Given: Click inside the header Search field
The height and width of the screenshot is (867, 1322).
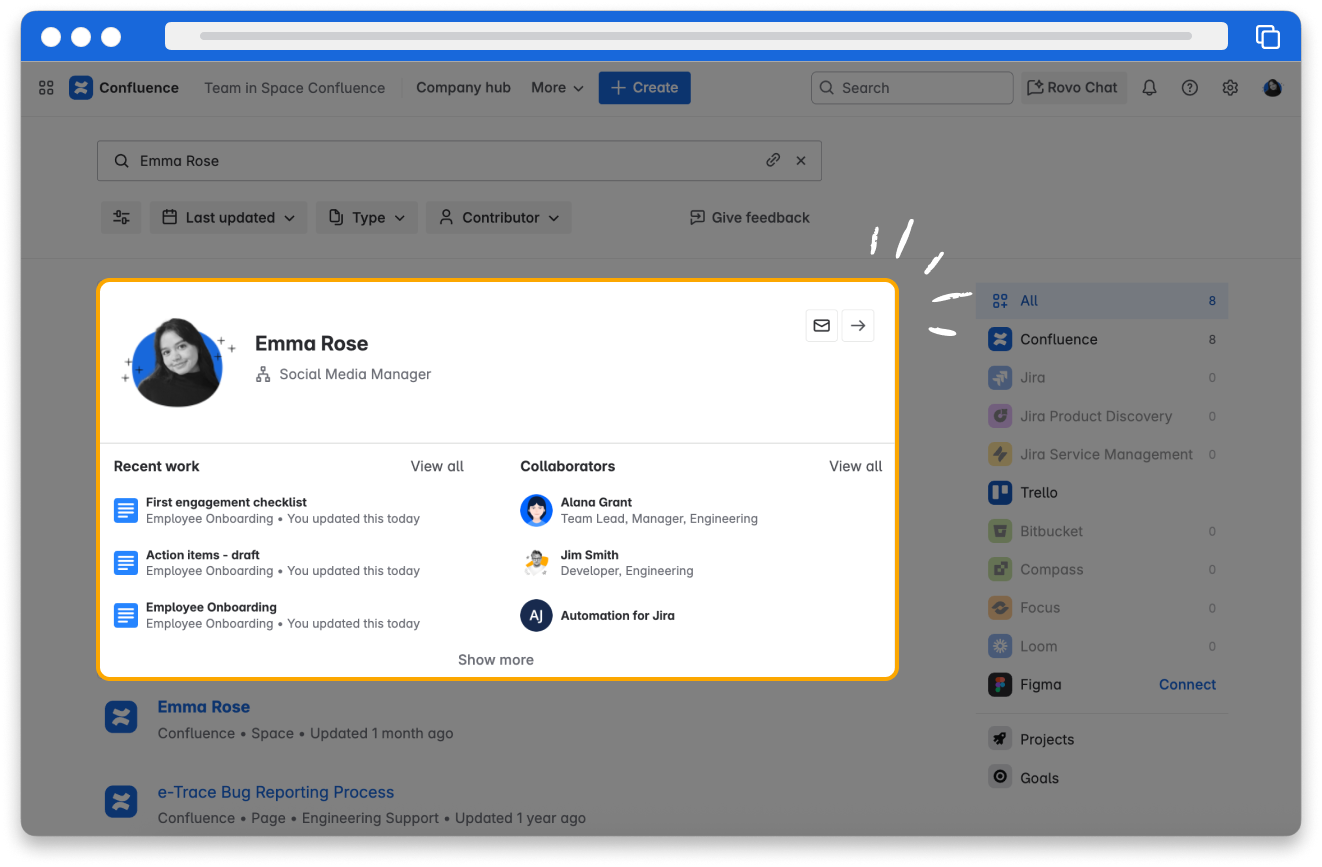Looking at the screenshot, I should pyautogui.click(x=912, y=88).
